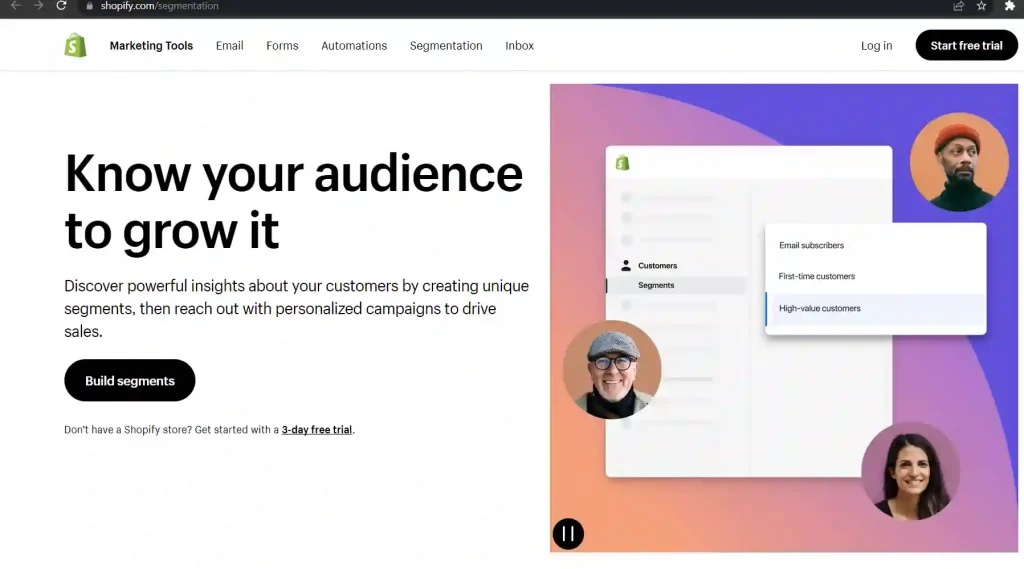
Task: Reload the page with refresh icon
Action: tap(61, 5)
